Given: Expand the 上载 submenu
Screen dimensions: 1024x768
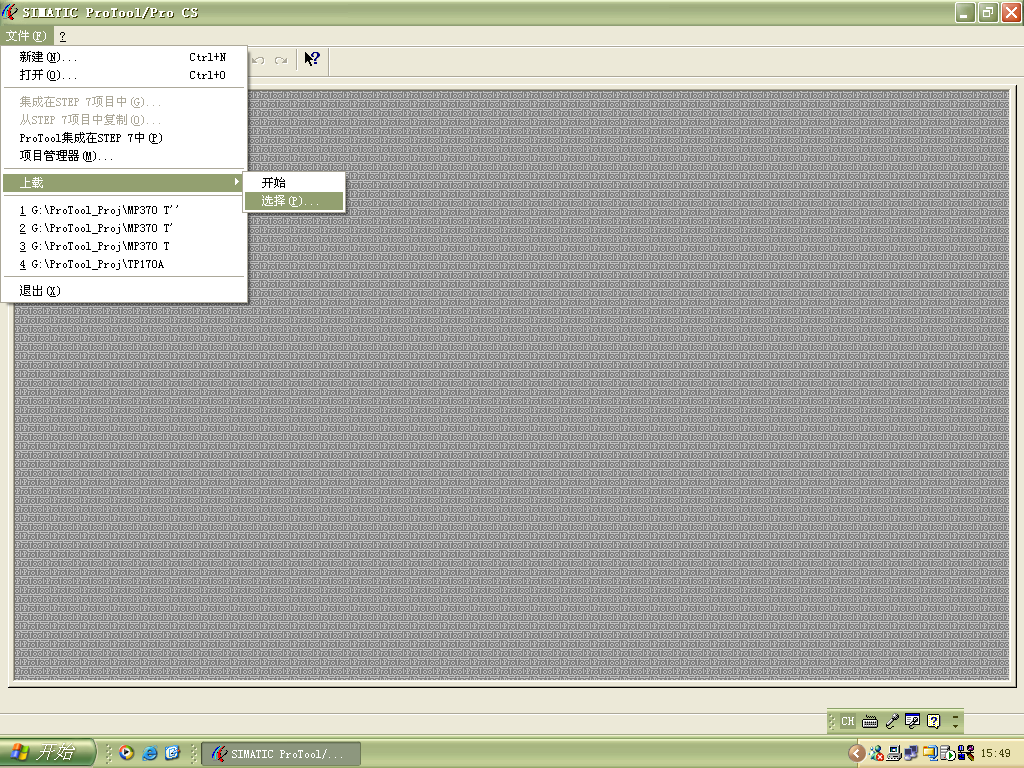Looking at the screenshot, I should (123, 183).
